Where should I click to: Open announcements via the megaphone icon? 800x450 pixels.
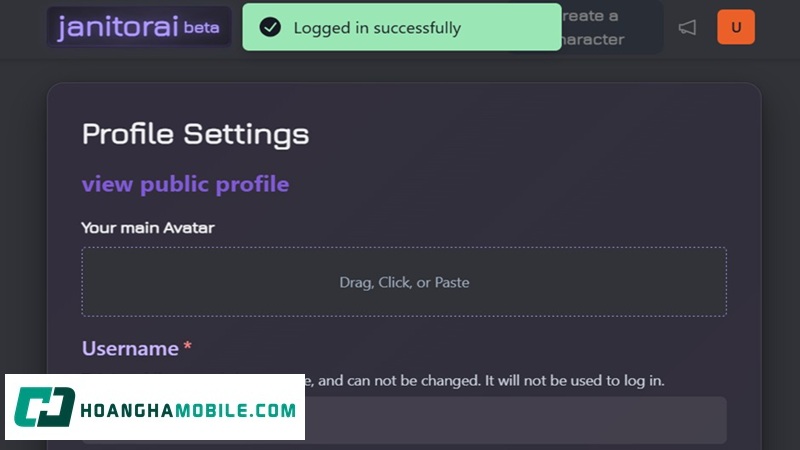pos(687,28)
